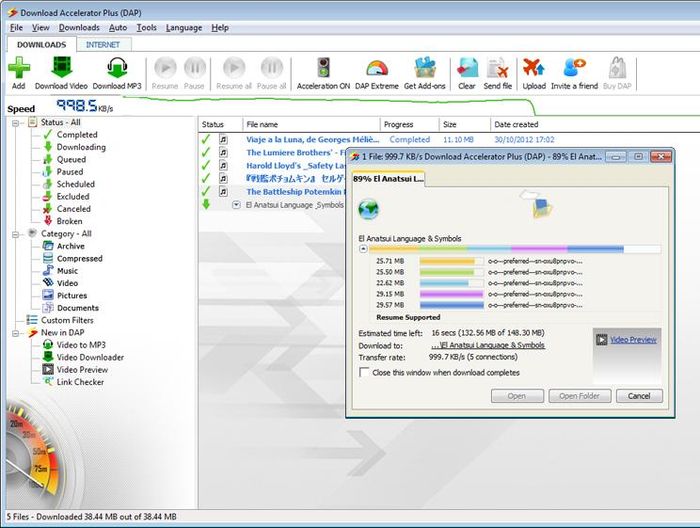Click the Invite a friend icon

tap(574, 68)
